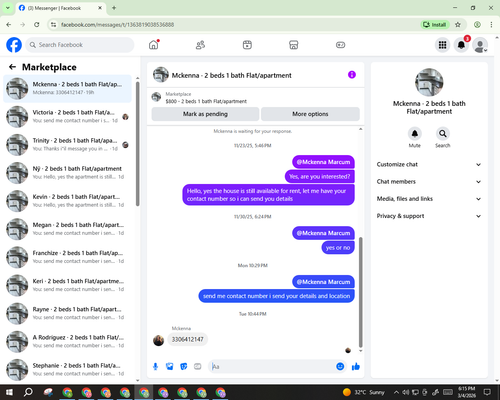This screenshot has width=500, height=400.
Task: Open the Marketplace storefront icon
Action: pos(294,45)
